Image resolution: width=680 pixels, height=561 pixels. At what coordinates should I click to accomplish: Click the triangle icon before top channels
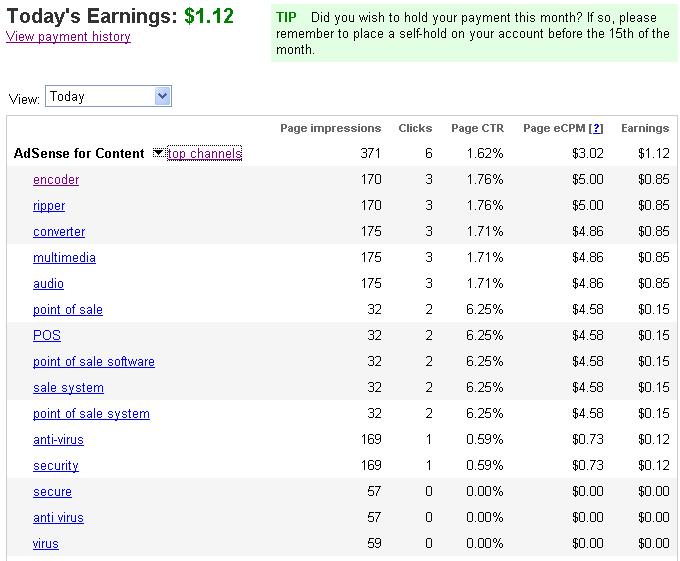tap(158, 153)
